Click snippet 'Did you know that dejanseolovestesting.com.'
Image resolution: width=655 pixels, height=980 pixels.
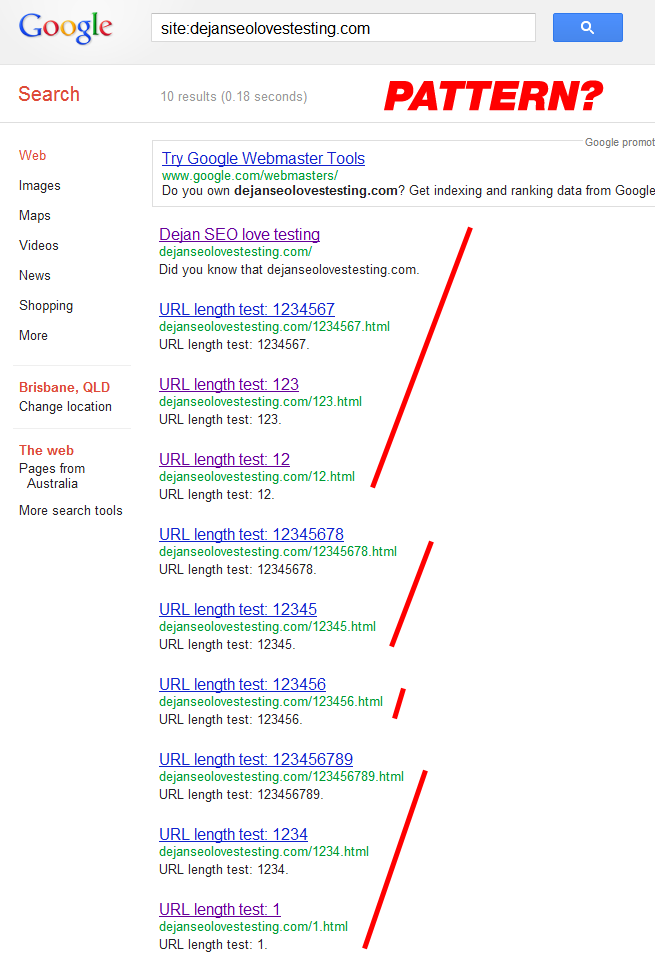pyautogui.click(x=289, y=270)
